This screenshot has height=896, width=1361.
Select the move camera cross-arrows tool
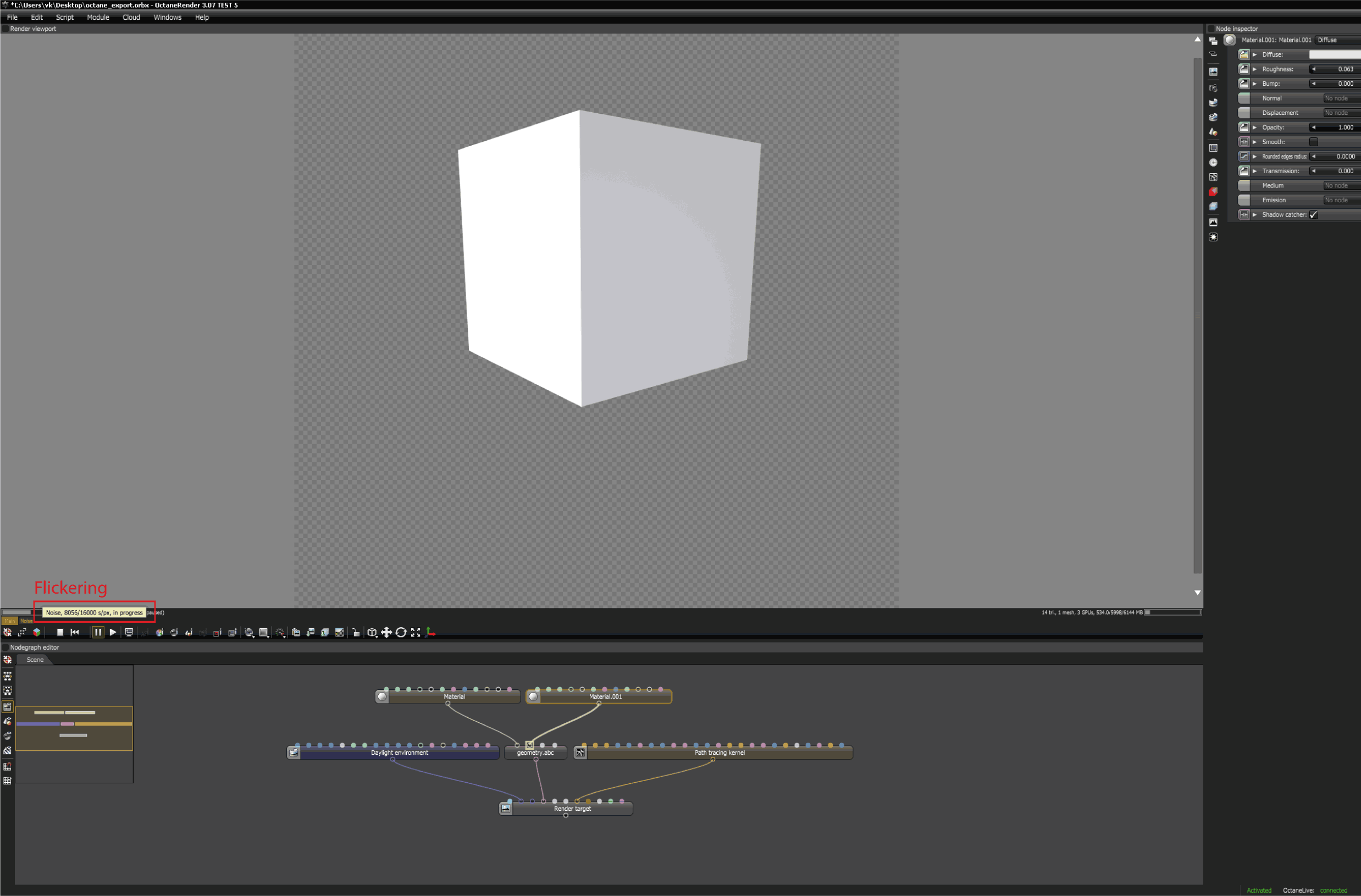coord(386,632)
